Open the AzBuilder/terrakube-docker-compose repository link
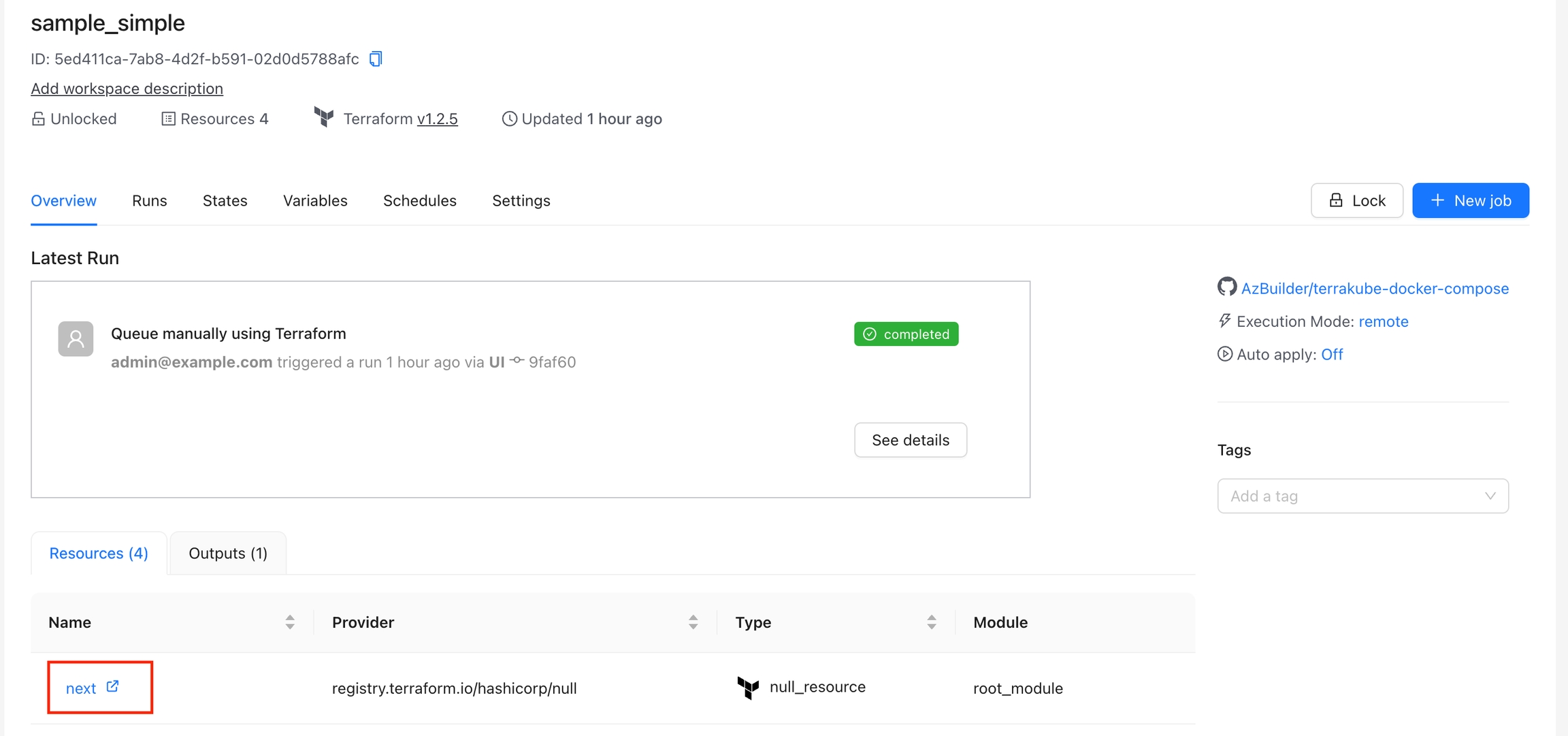 (1375, 289)
